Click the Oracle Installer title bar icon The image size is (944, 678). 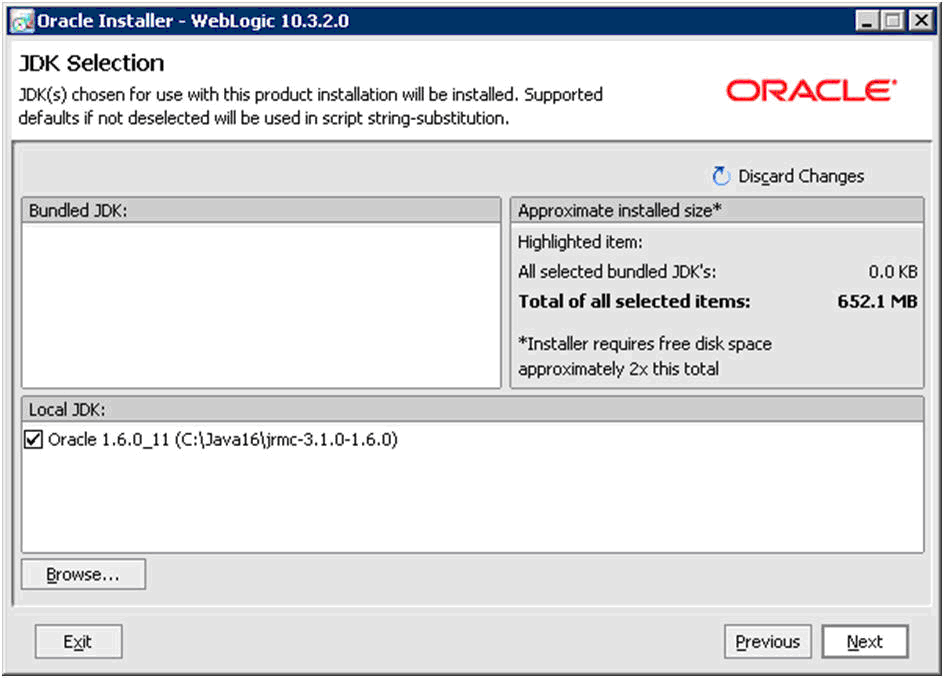click(x=22, y=22)
